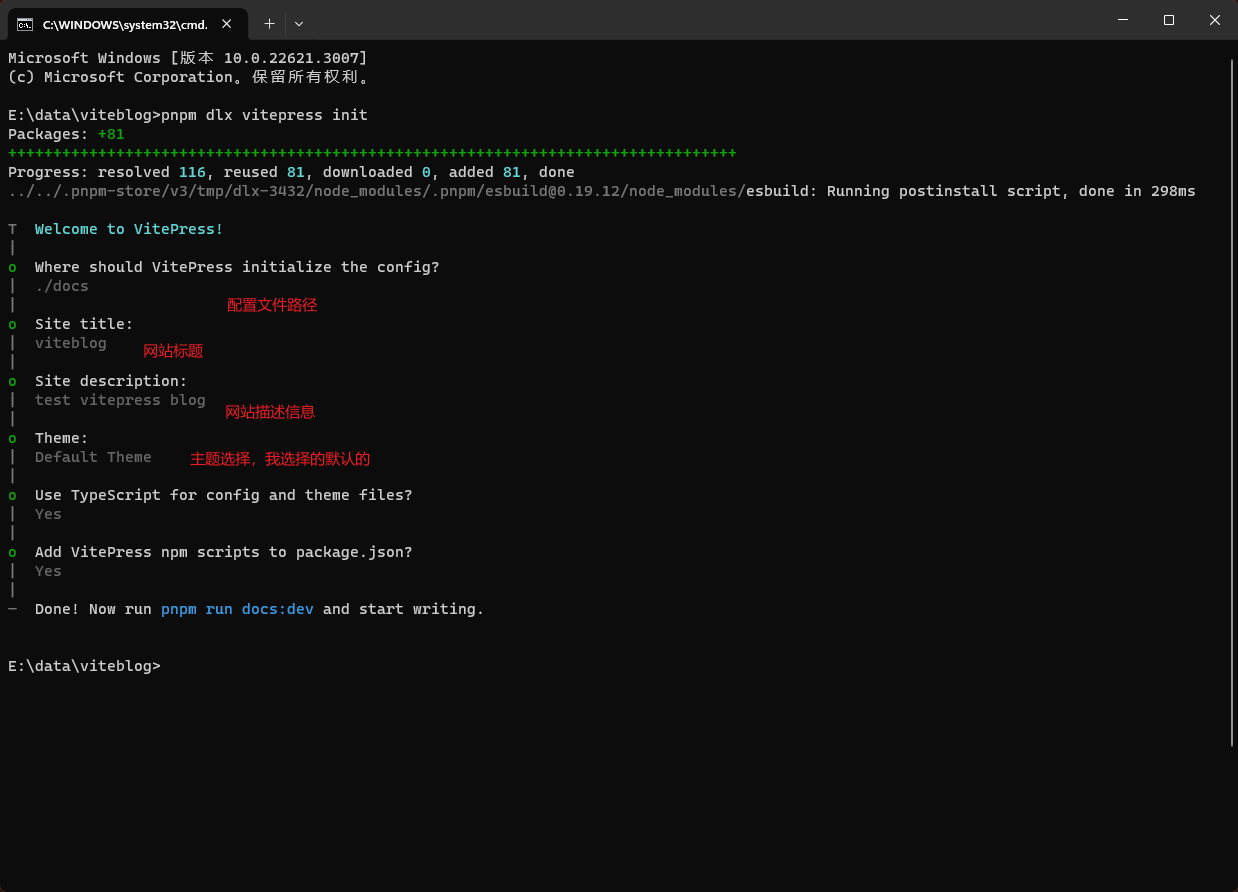The image size is (1238, 892).
Task: Click the 'Welcome to VitePress!' heading
Action: [129, 229]
